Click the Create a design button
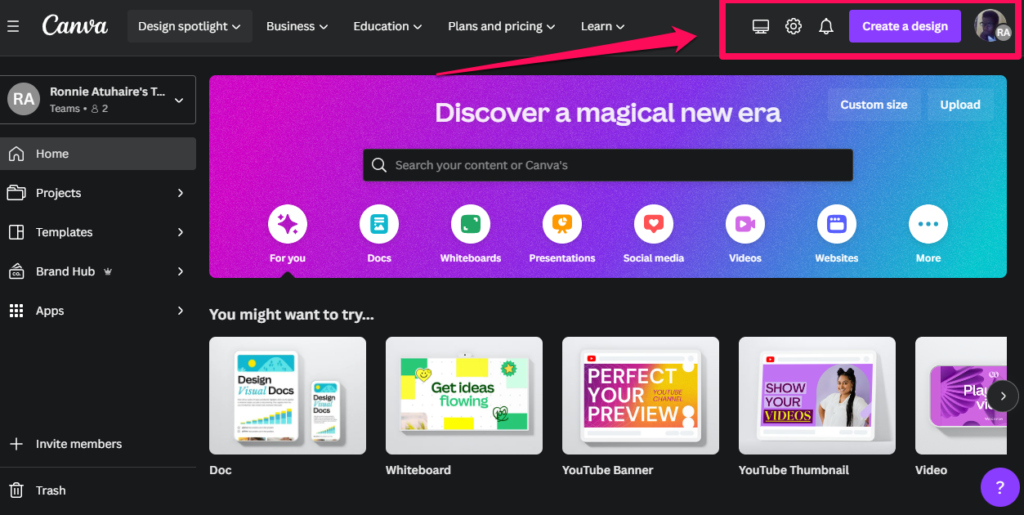Image resolution: width=1024 pixels, height=515 pixels. coord(904,26)
